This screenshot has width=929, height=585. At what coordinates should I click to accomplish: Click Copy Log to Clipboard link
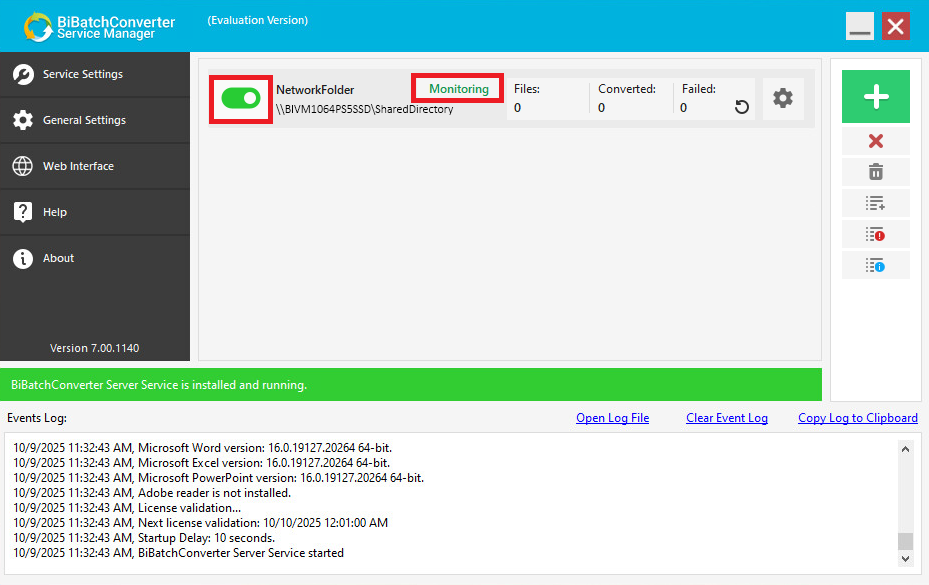pyautogui.click(x=857, y=418)
